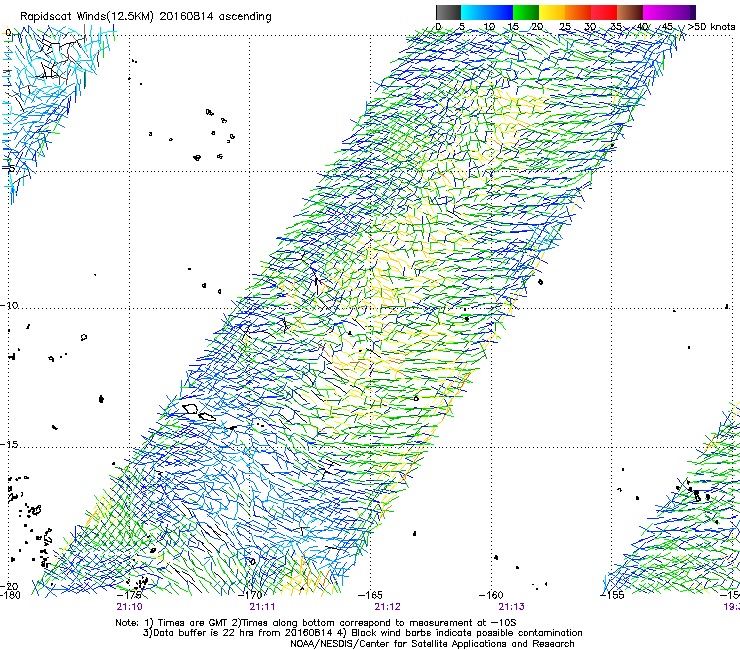Image resolution: width=740 pixels, height=650 pixels.
Task: Click the longitude label -170
Action: (x=250, y=595)
